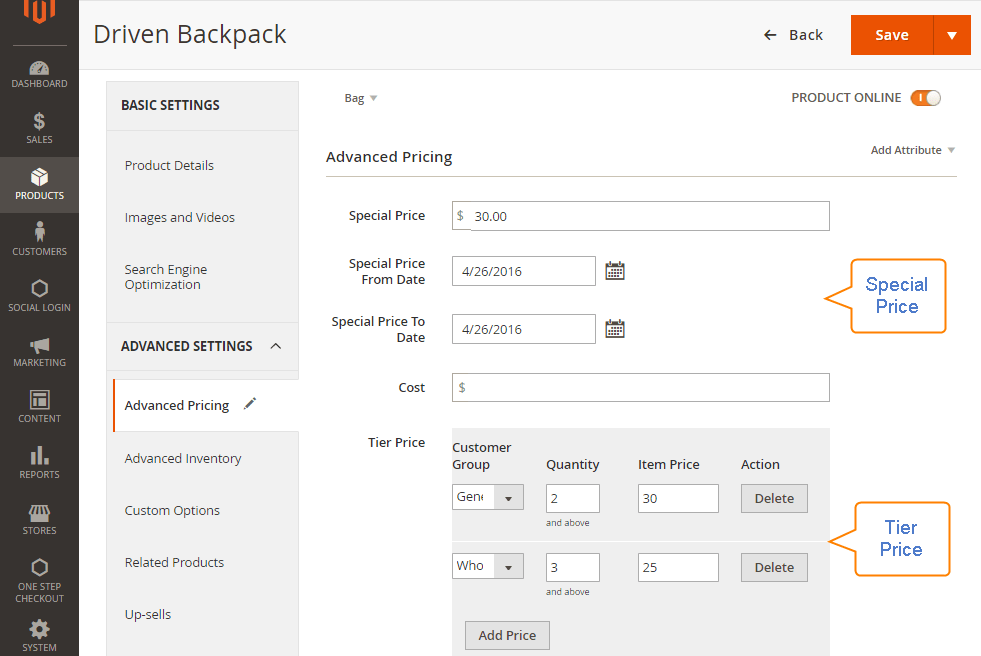Click the Back arrow icon
The height and width of the screenshot is (656, 981).
point(770,35)
